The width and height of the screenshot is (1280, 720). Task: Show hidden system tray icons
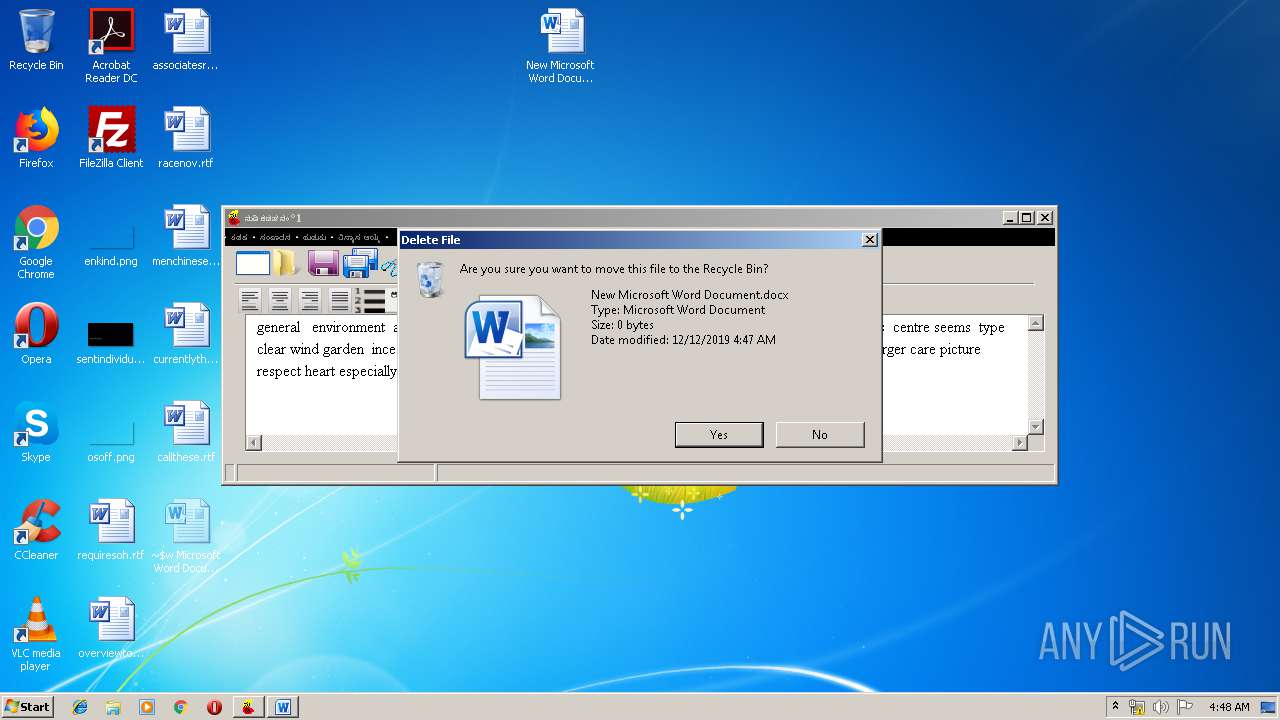[x=1115, y=707]
